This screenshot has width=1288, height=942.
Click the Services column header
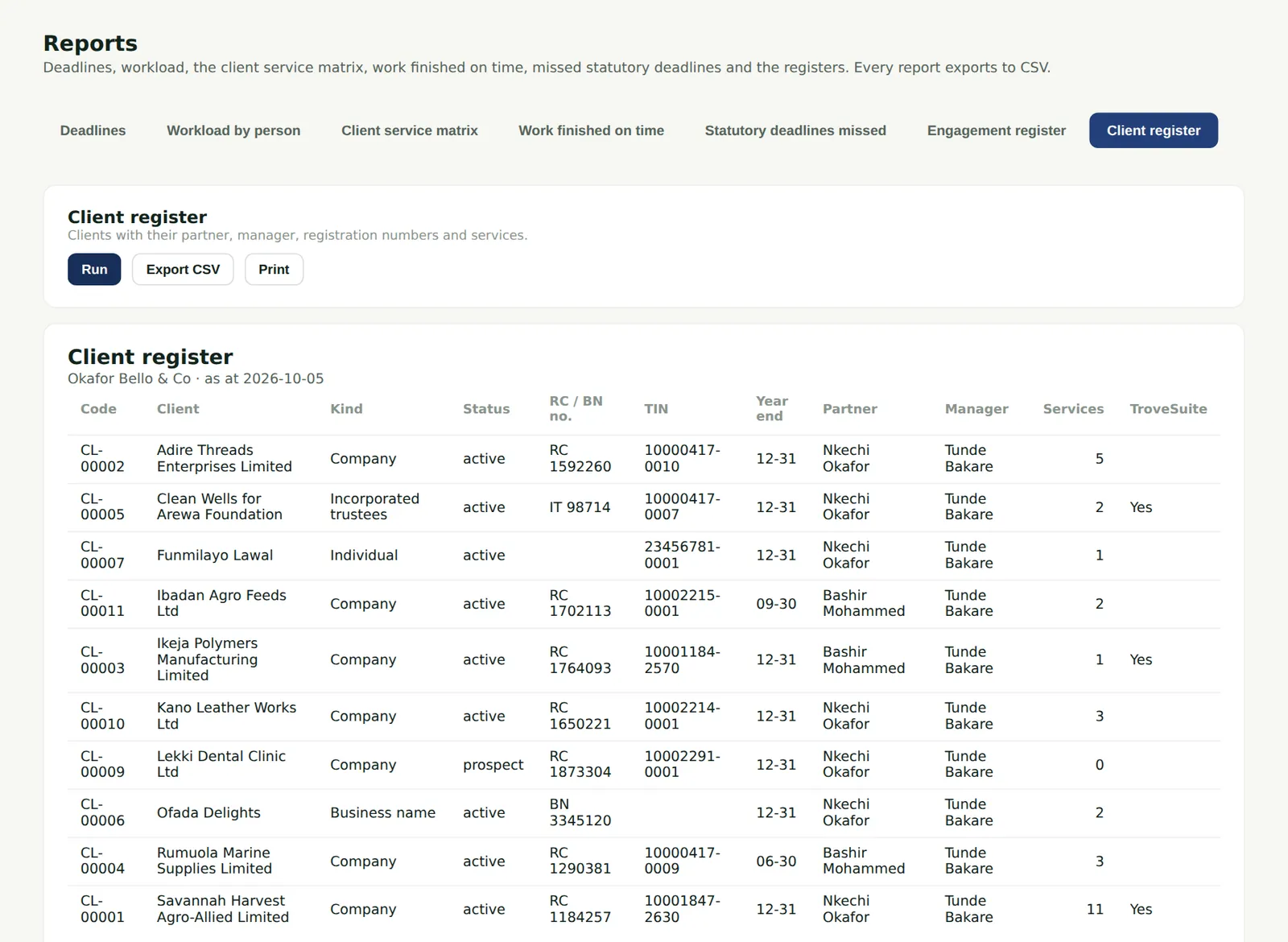(x=1073, y=409)
